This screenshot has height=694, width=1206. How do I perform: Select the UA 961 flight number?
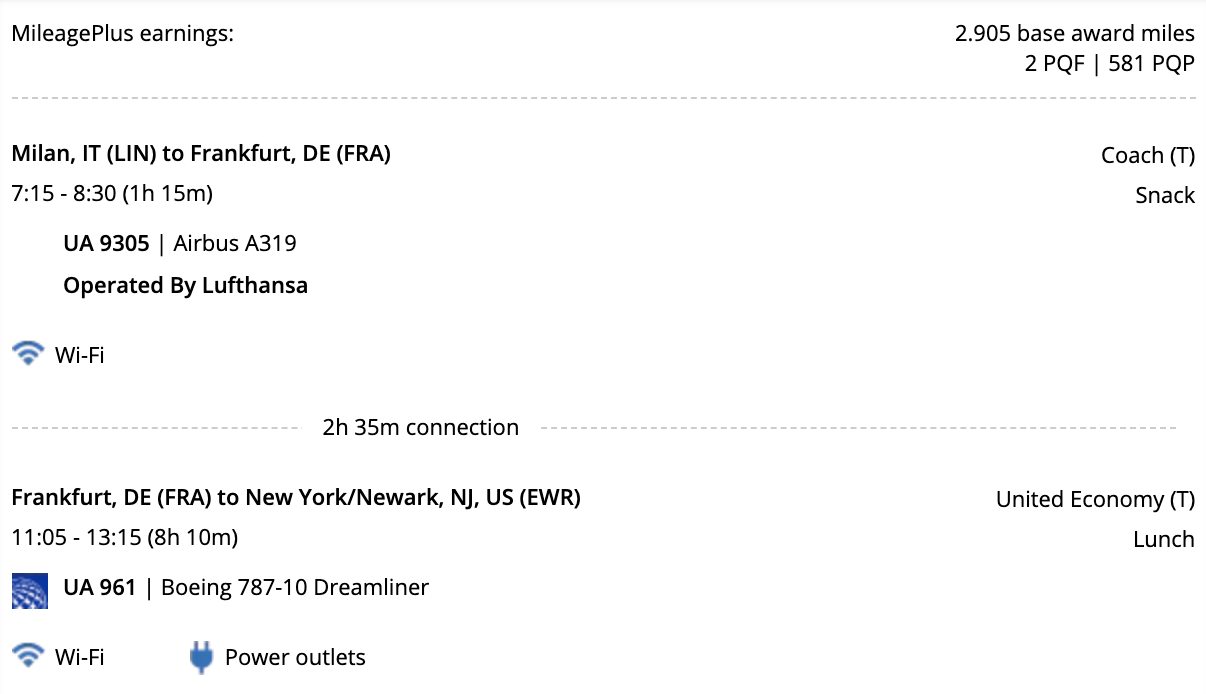(x=99, y=588)
